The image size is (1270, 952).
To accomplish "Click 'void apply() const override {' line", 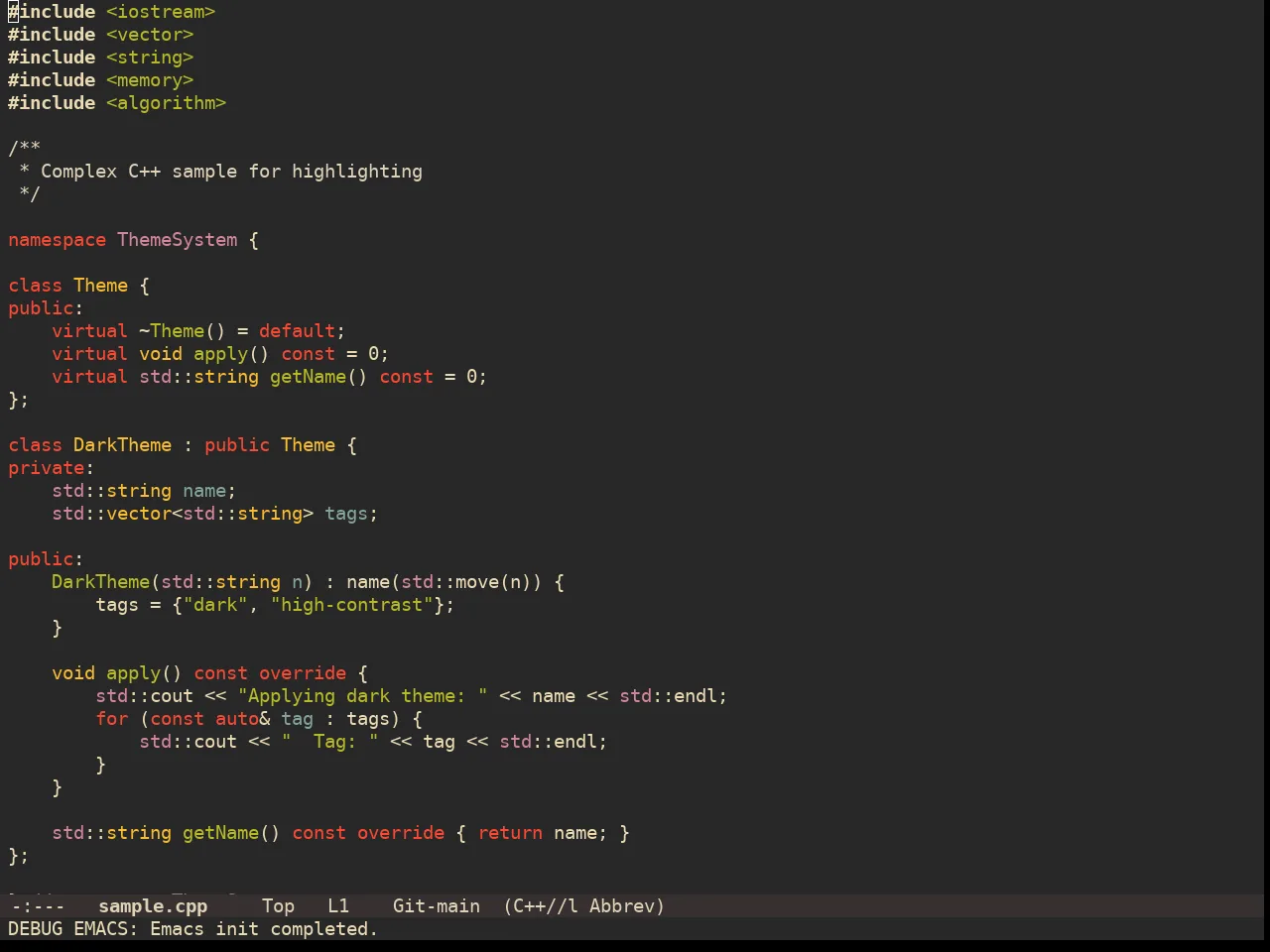I will coord(209,673).
